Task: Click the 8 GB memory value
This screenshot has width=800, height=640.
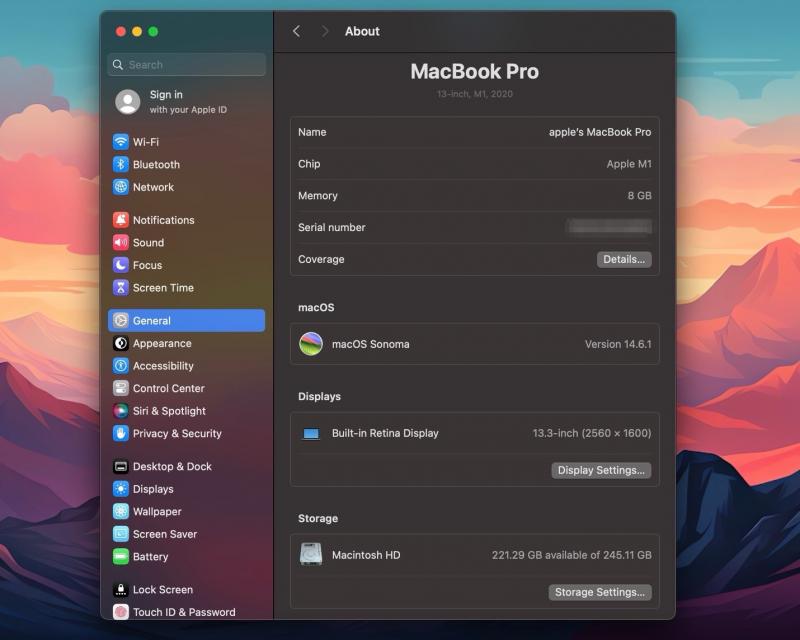Action: point(639,195)
